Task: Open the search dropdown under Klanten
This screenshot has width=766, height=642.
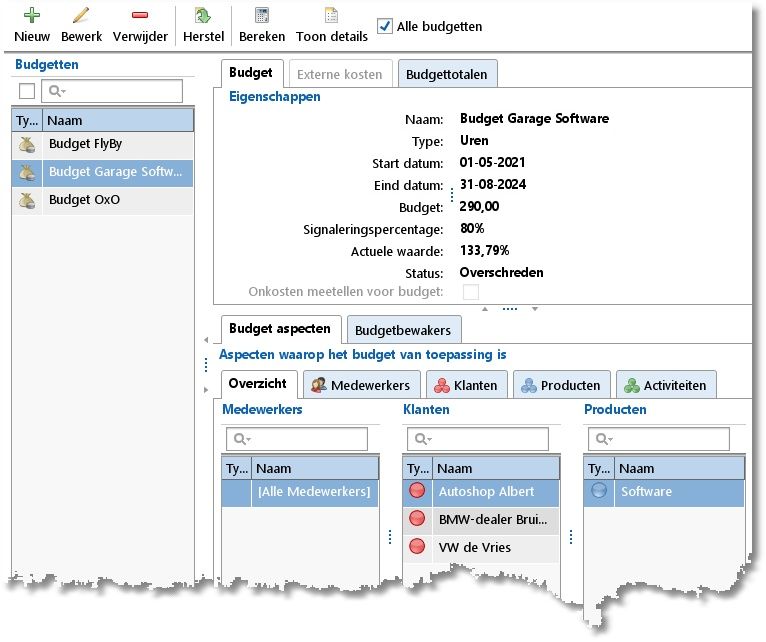Action: (x=421, y=440)
